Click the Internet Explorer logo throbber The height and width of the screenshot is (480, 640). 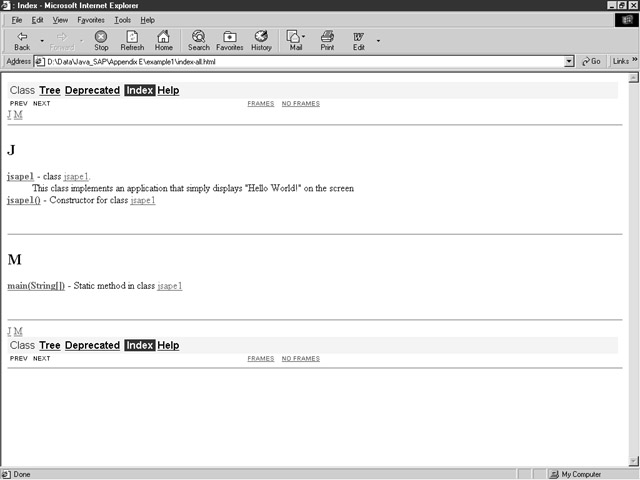click(x=627, y=20)
